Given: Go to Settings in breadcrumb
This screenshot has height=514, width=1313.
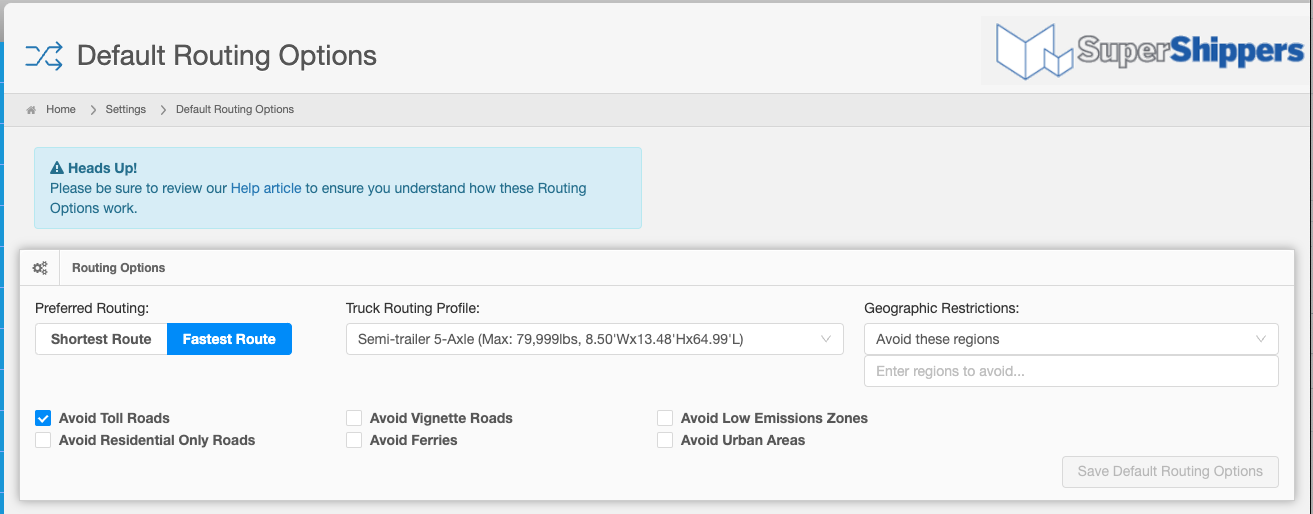Looking at the screenshot, I should 126,110.
